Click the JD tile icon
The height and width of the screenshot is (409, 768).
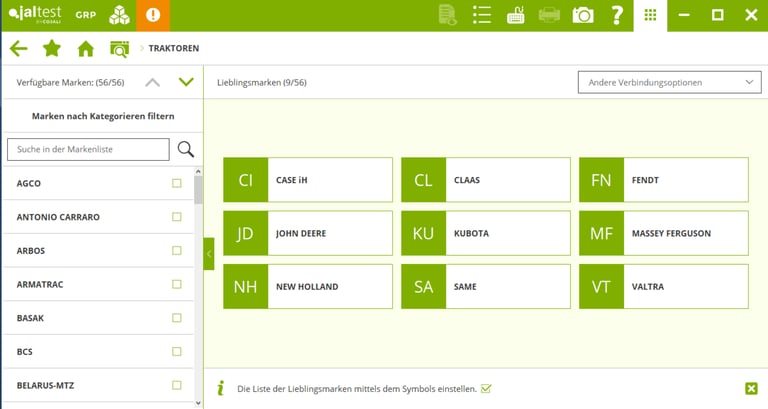coord(246,233)
